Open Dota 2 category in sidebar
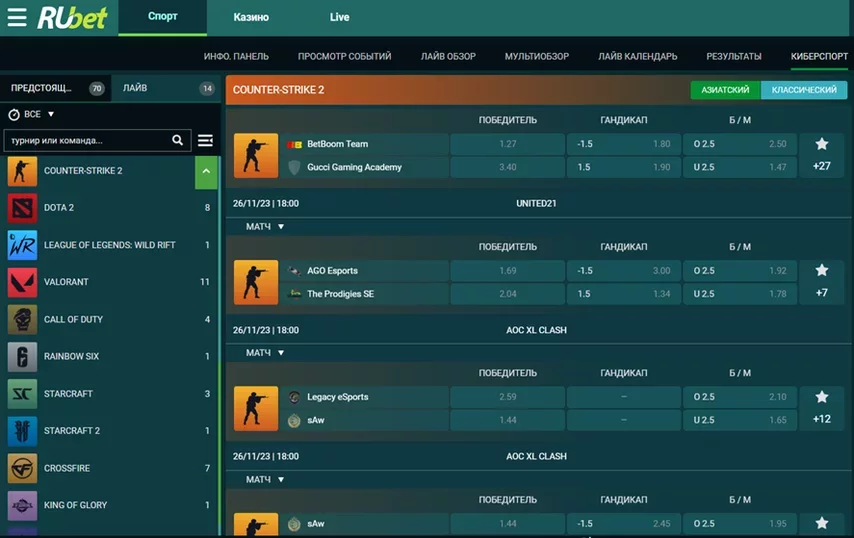Screen dimensions: 854x538 (x=109, y=207)
